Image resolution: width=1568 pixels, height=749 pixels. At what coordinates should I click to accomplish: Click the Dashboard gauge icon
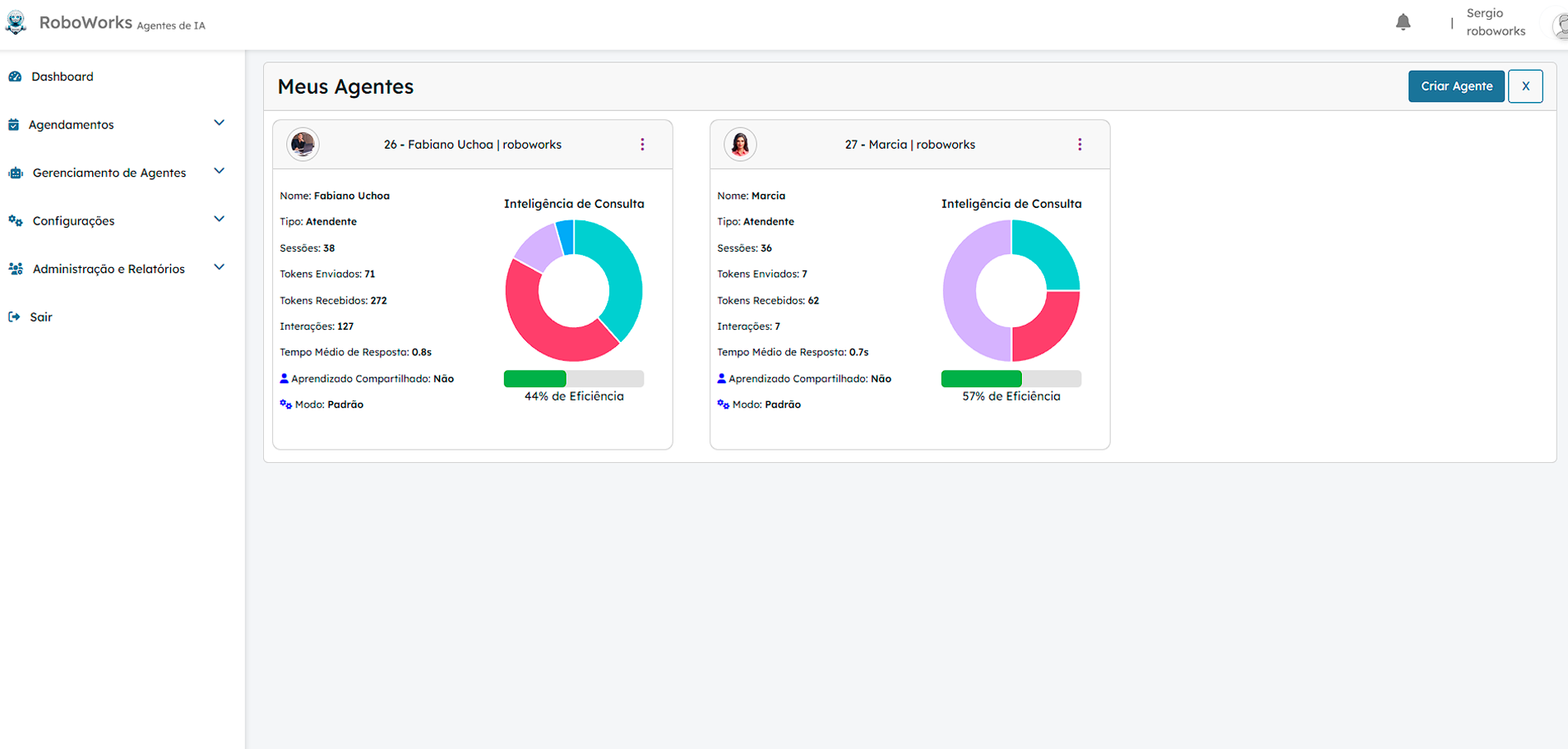tap(15, 76)
